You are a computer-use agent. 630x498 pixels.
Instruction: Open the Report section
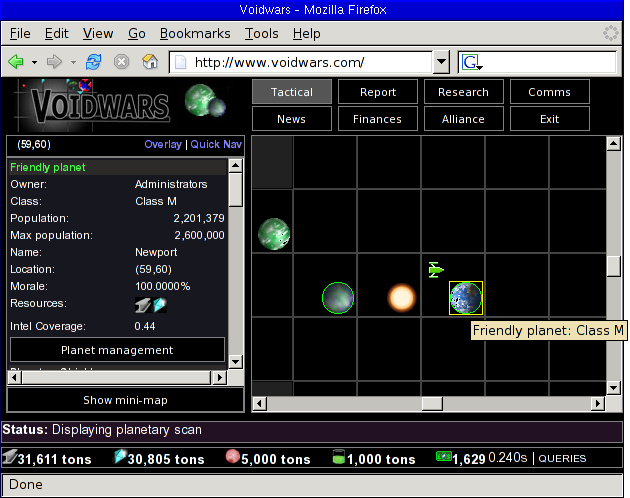(x=378, y=92)
